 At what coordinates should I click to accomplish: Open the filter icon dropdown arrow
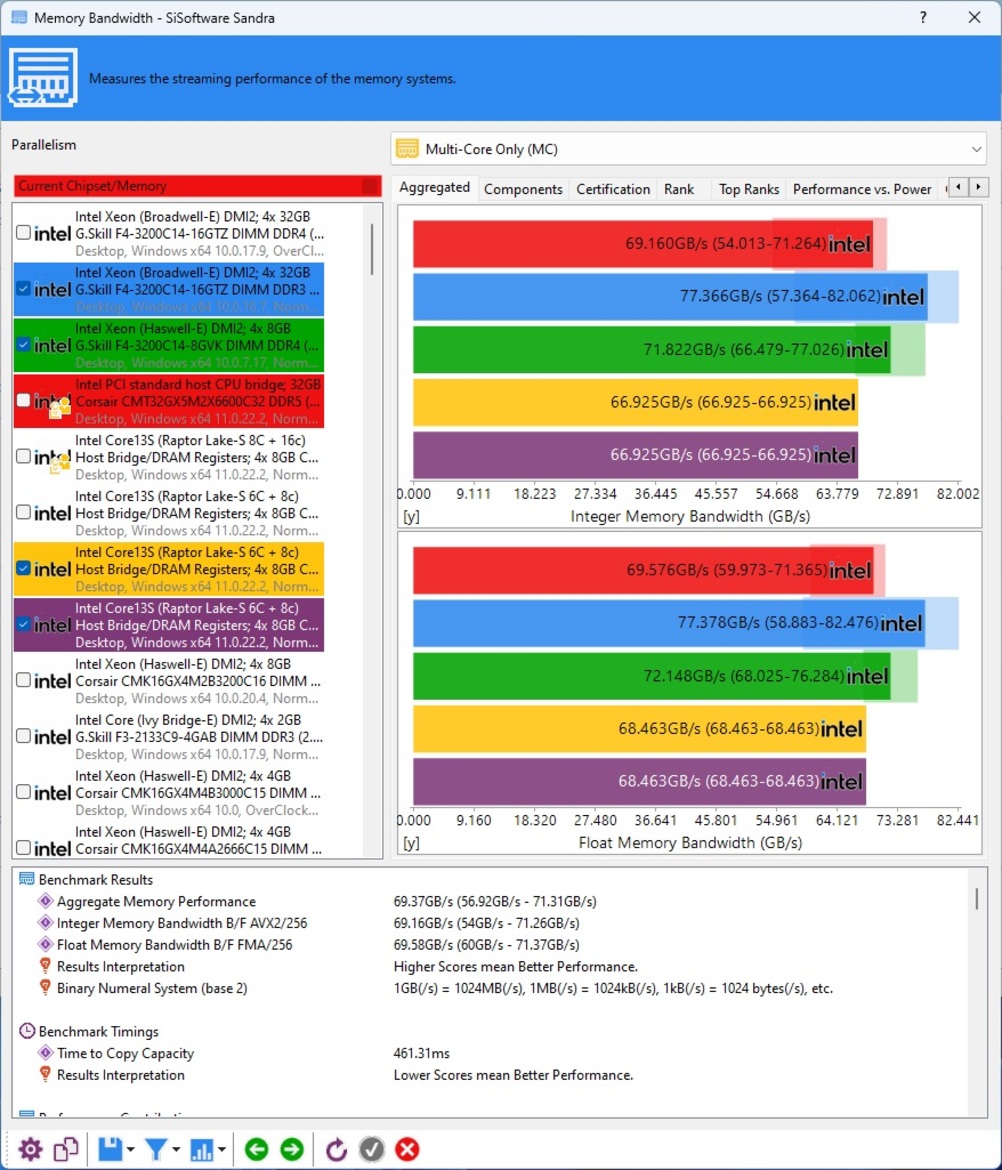(x=176, y=1150)
